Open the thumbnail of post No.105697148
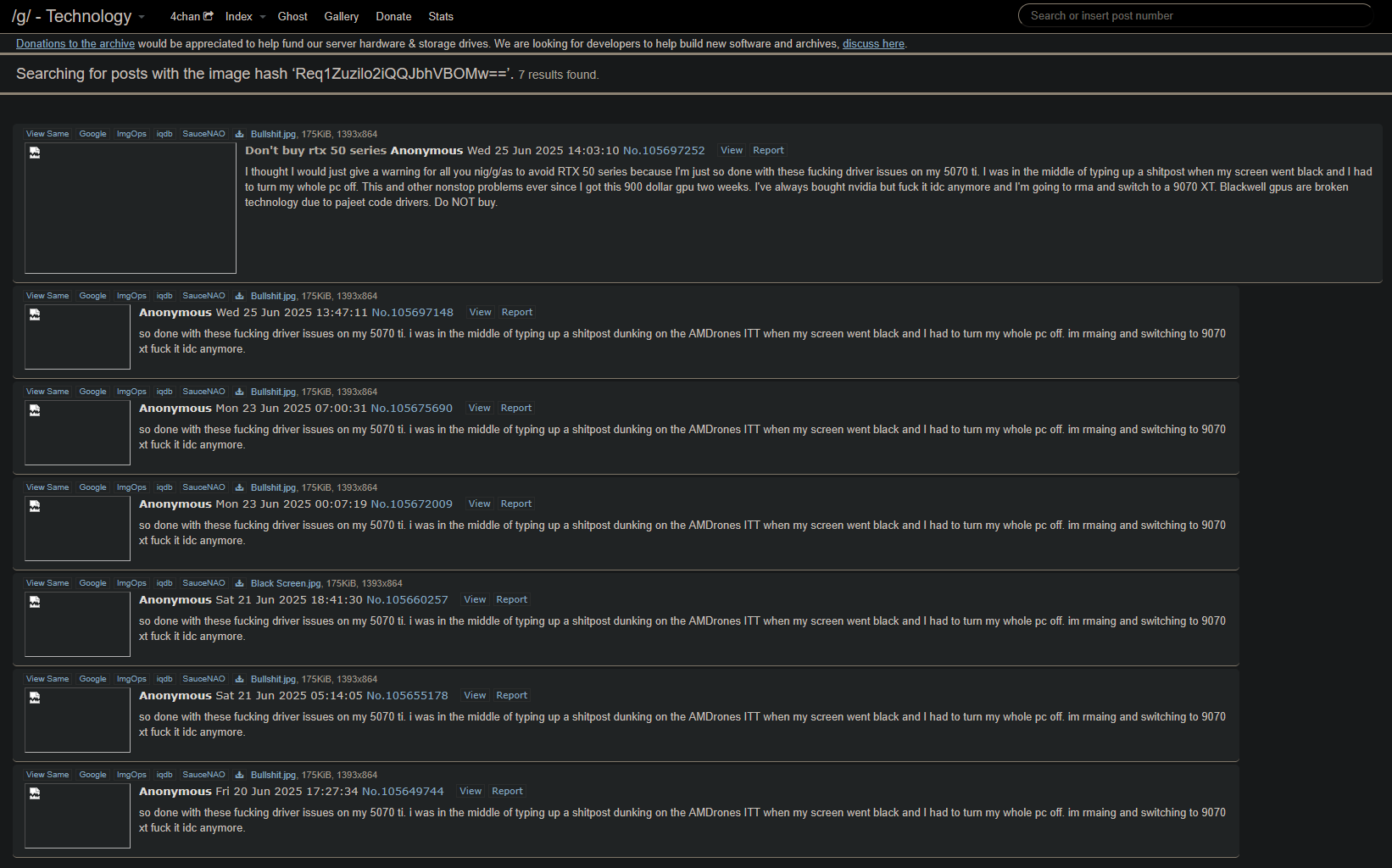 77,337
